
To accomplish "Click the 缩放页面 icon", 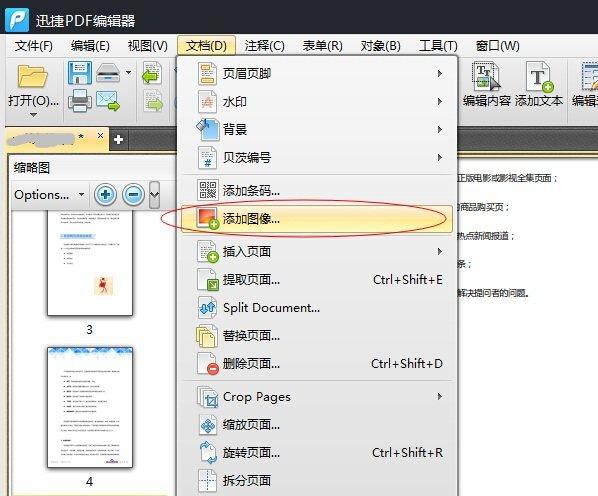I will point(208,425).
